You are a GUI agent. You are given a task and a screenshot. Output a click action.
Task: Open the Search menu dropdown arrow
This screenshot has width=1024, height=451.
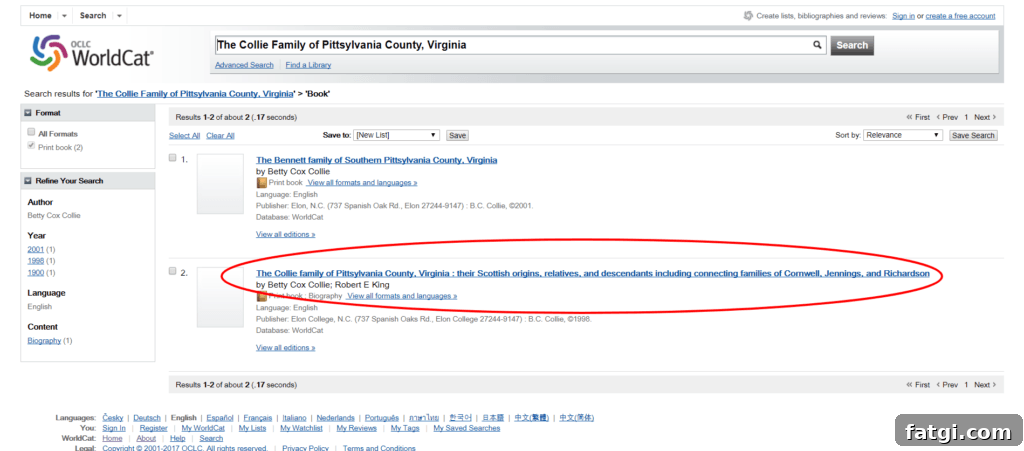(119, 16)
